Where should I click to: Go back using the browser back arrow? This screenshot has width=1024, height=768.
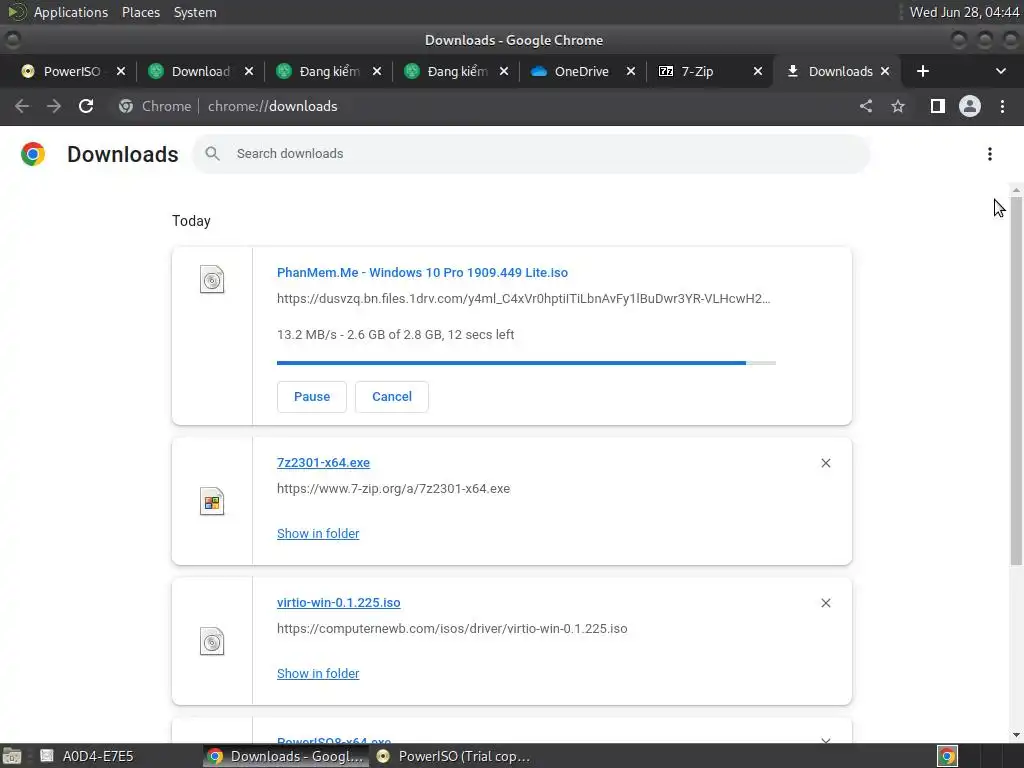point(22,106)
